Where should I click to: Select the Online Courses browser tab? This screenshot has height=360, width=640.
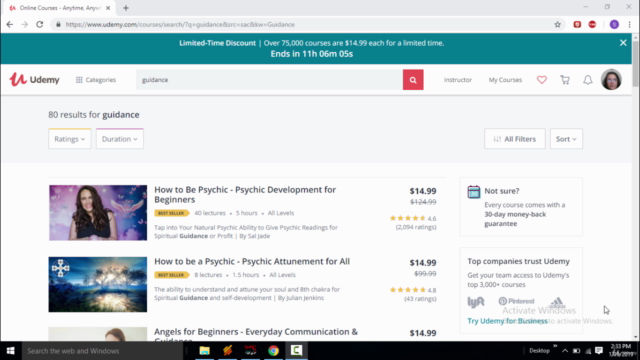[x=59, y=8]
